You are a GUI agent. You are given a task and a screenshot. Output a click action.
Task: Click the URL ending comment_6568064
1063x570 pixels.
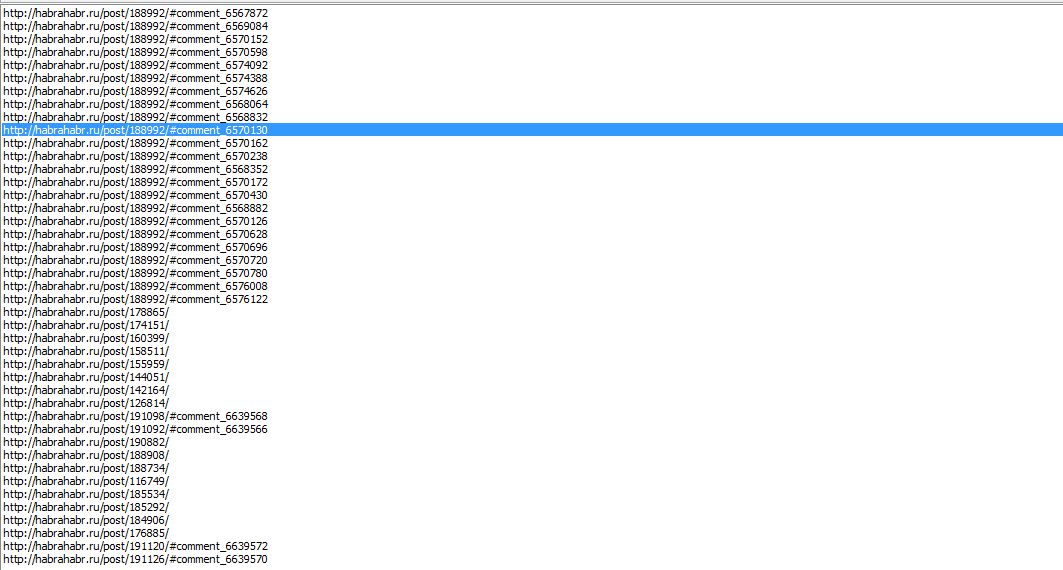136,104
